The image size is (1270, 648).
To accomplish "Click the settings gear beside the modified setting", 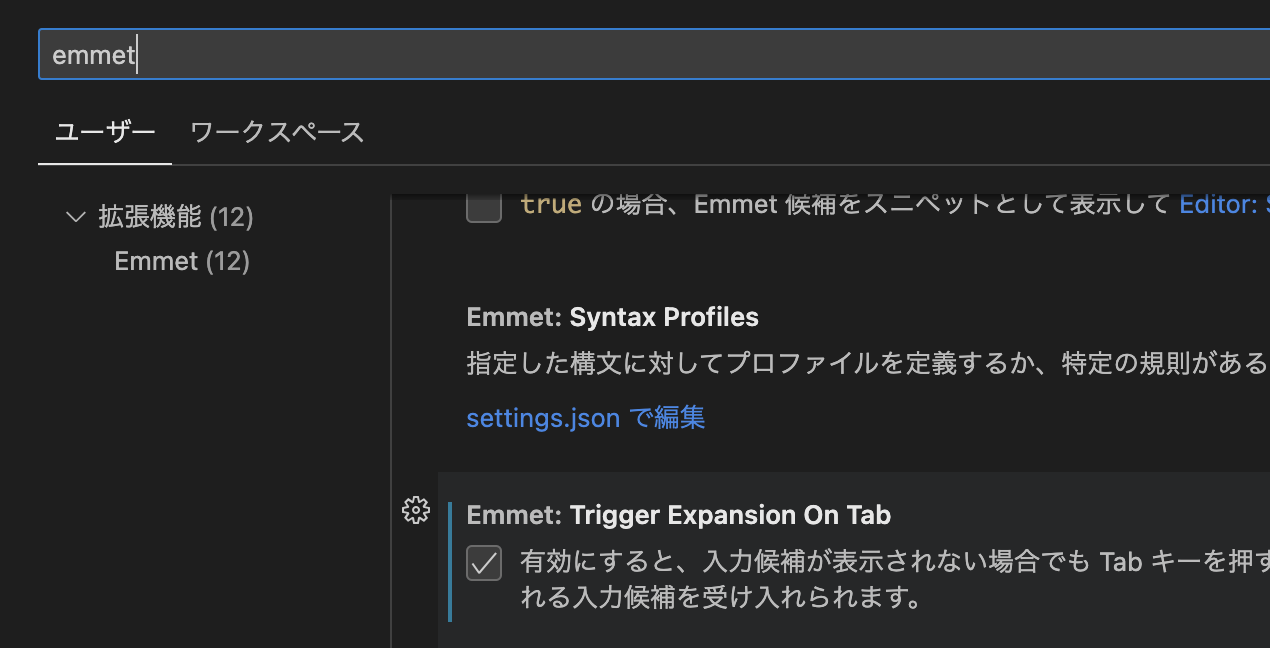I will coord(416,510).
